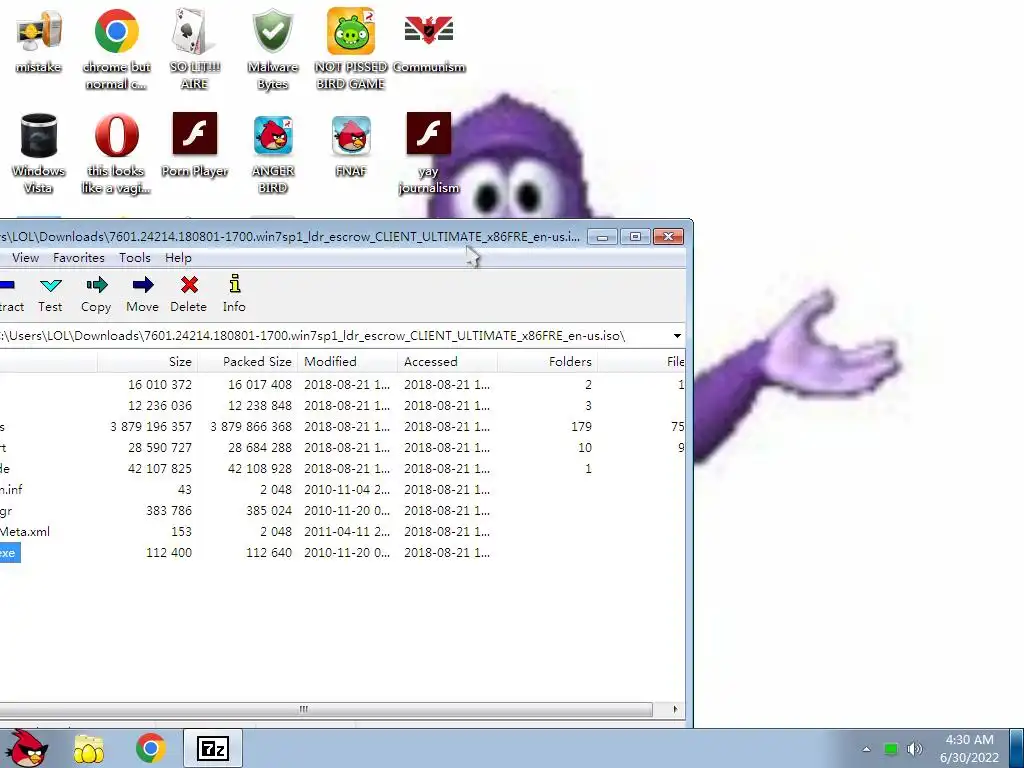Screen dimensions: 1024x768
Task: Click the volume speaker tray icon
Action: click(915, 748)
